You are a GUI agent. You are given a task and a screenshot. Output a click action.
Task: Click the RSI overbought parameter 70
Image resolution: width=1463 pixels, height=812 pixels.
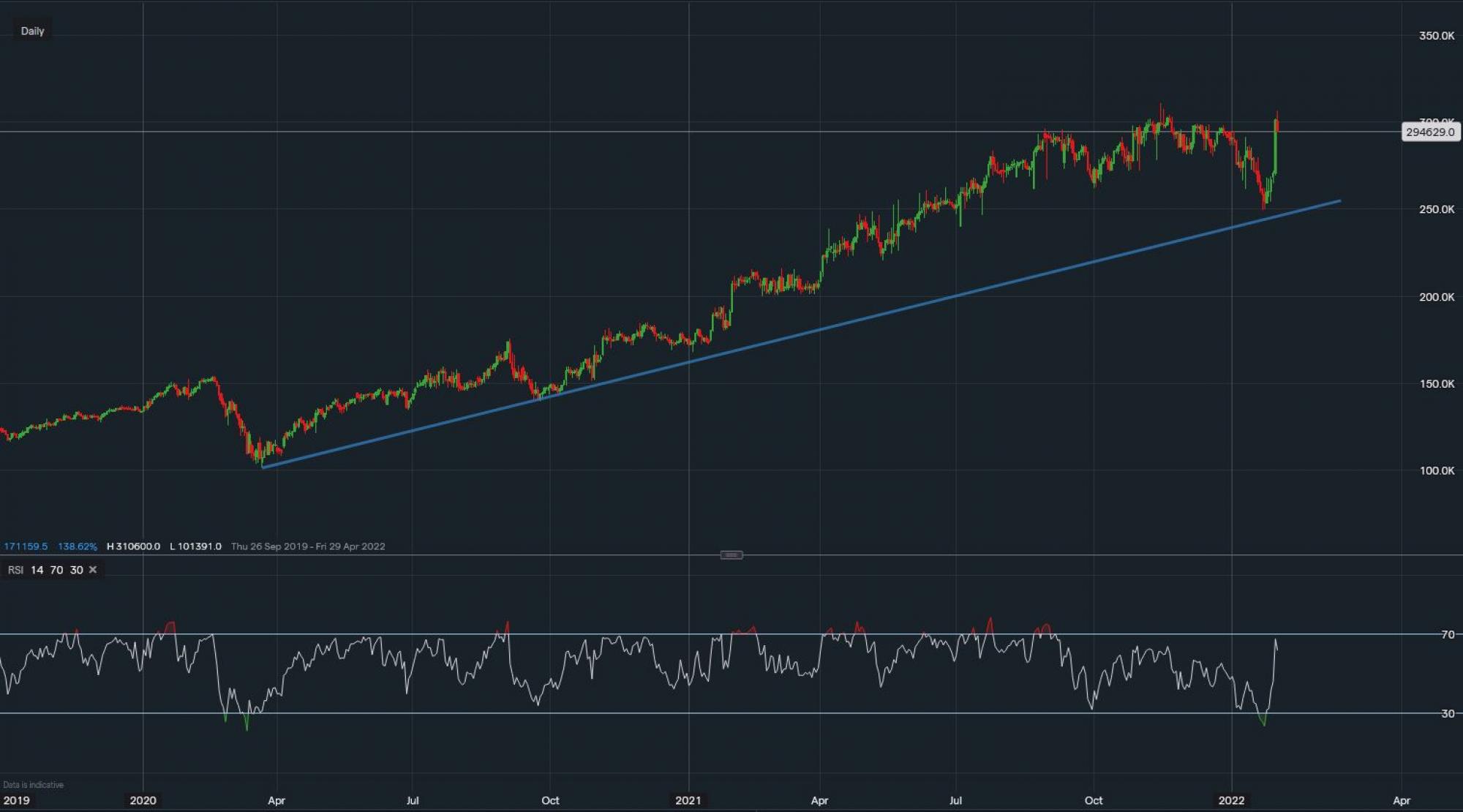pyautogui.click(x=56, y=569)
